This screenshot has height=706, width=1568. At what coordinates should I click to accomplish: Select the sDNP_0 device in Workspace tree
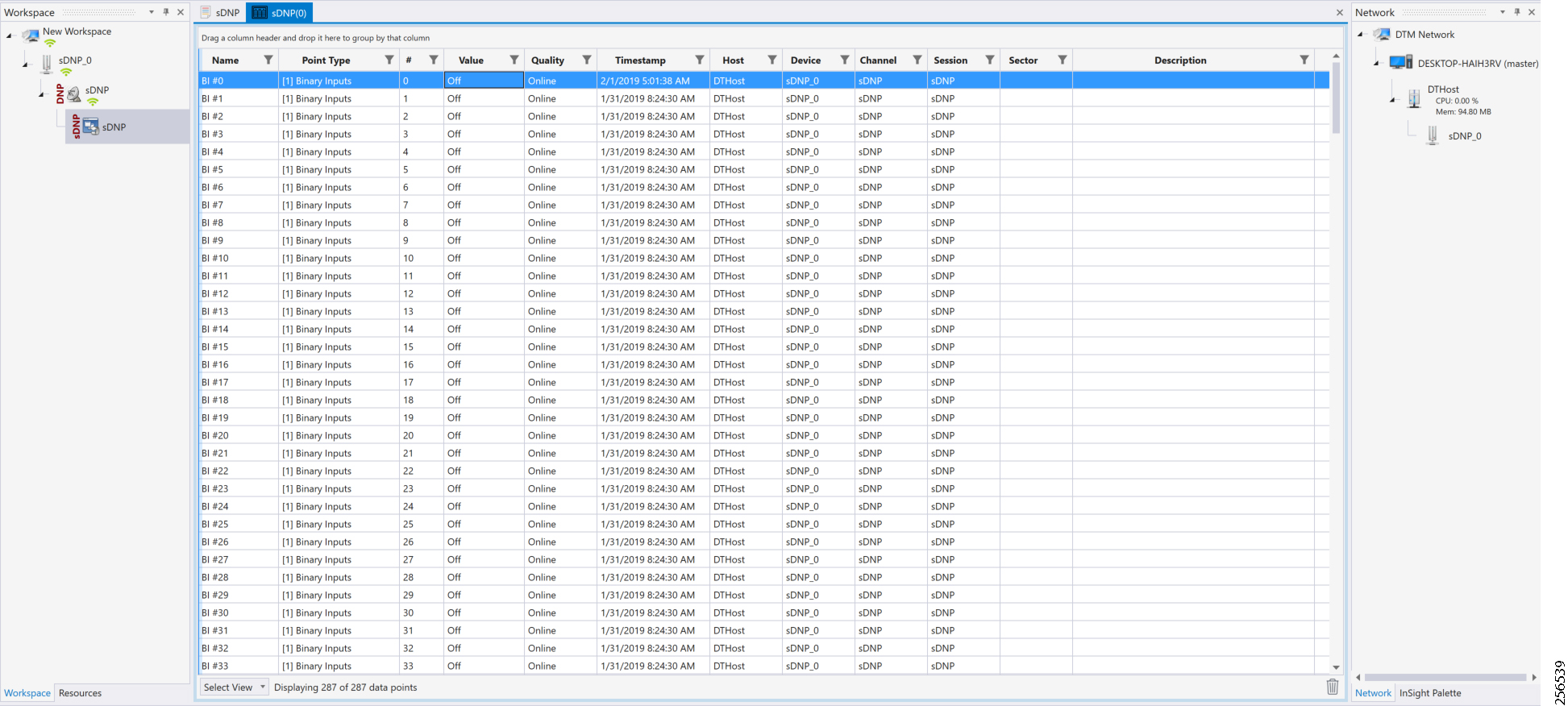(x=75, y=60)
